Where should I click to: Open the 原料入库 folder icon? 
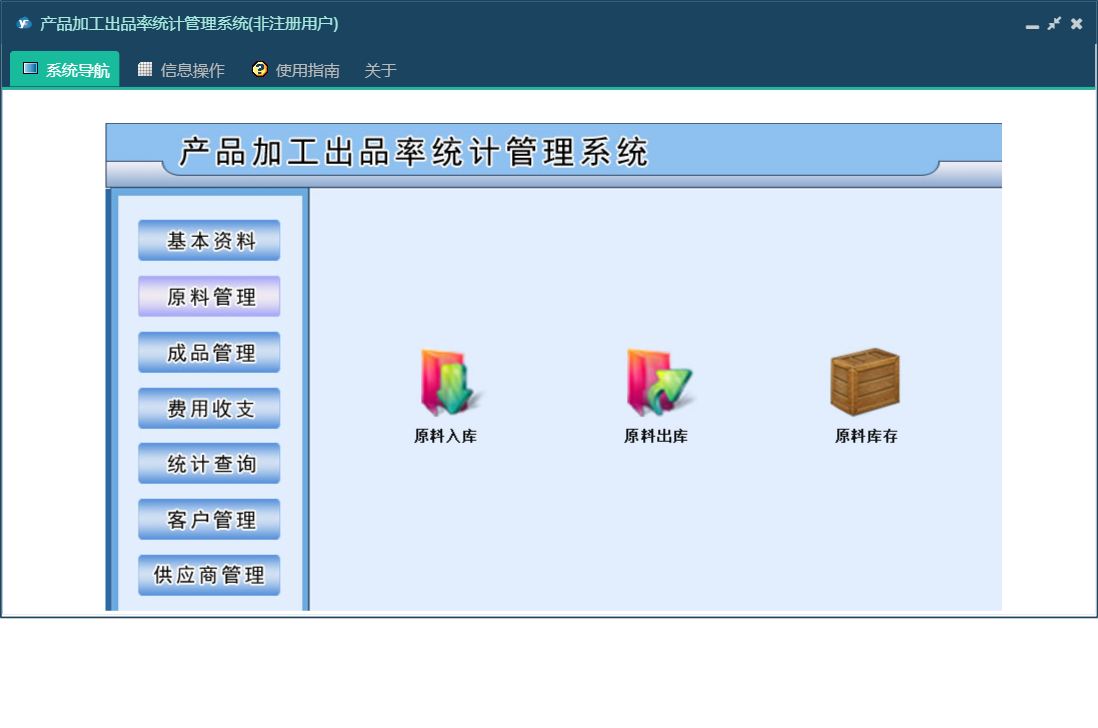point(450,382)
